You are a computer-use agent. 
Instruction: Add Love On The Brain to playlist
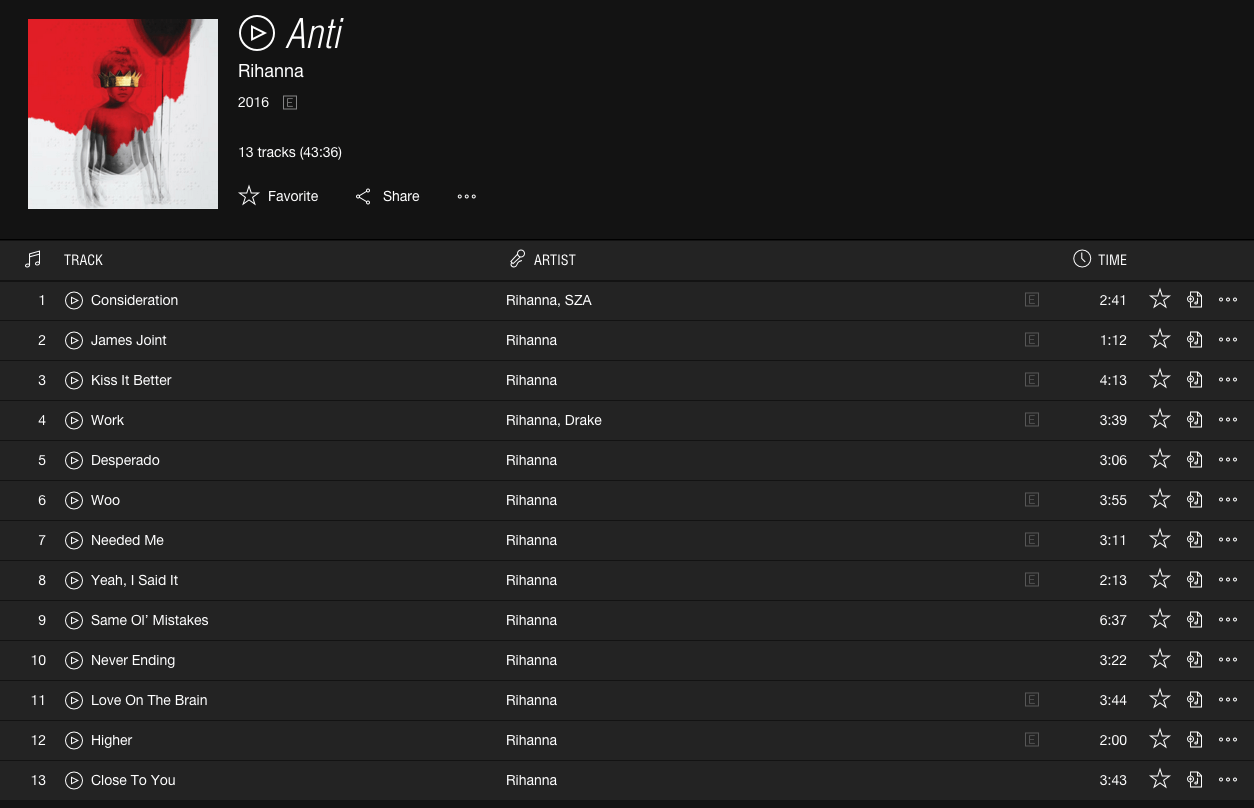[1194, 700]
